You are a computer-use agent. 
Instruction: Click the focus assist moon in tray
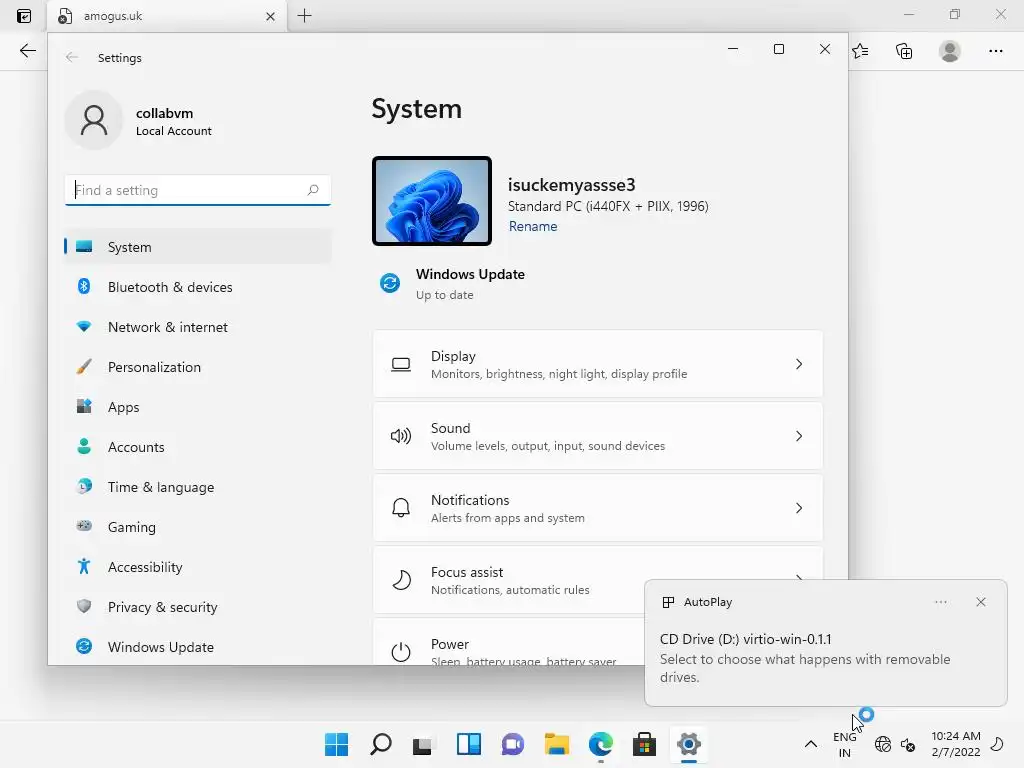tap(997, 744)
